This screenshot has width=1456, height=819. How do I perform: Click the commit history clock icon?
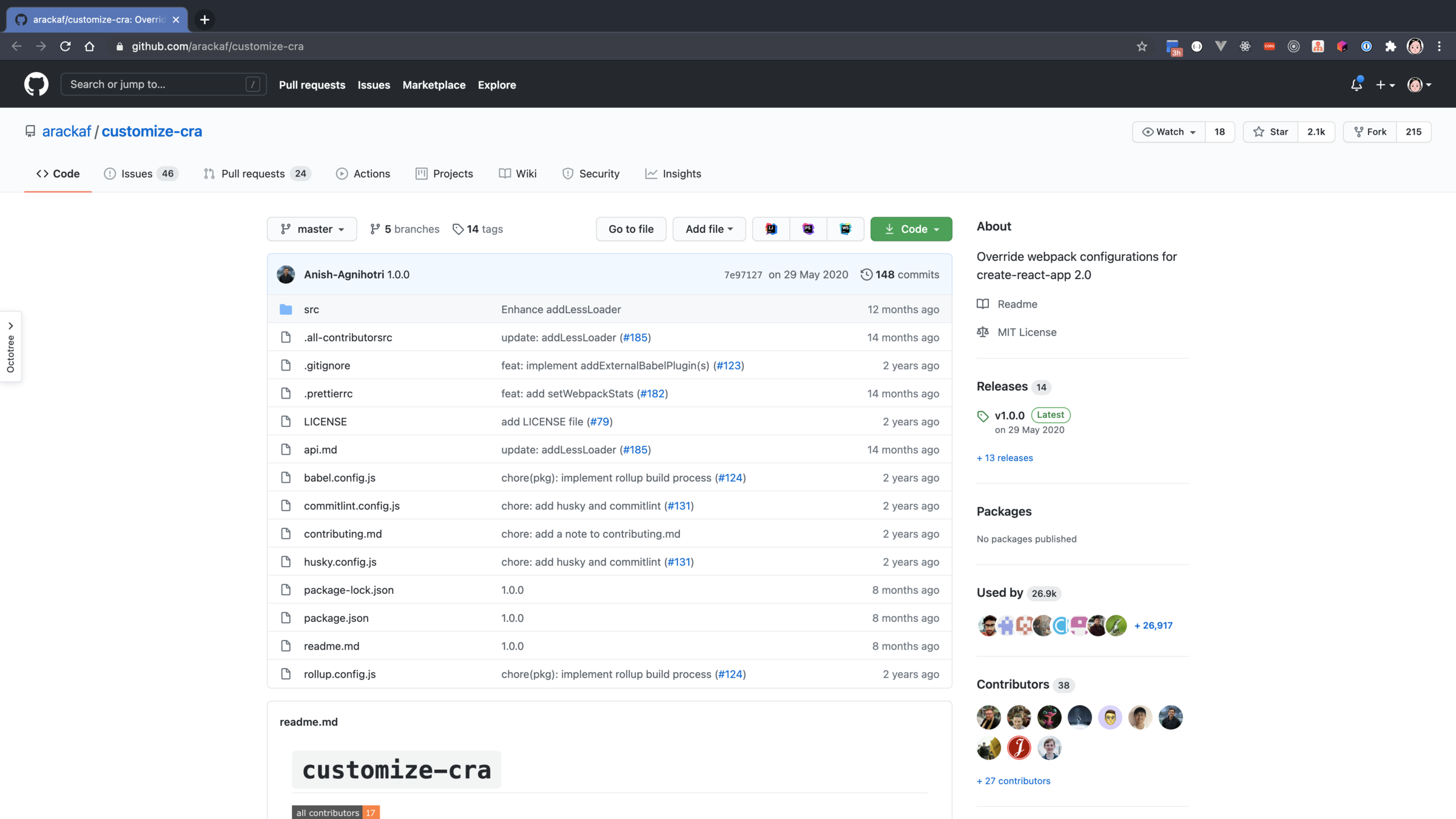coord(866,274)
